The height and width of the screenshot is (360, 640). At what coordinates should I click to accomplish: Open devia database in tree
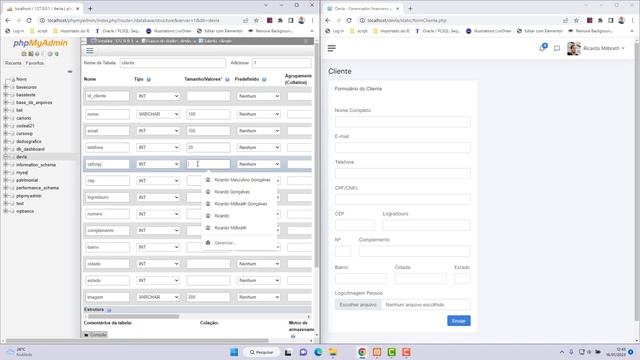pyautogui.click(x=22, y=157)
